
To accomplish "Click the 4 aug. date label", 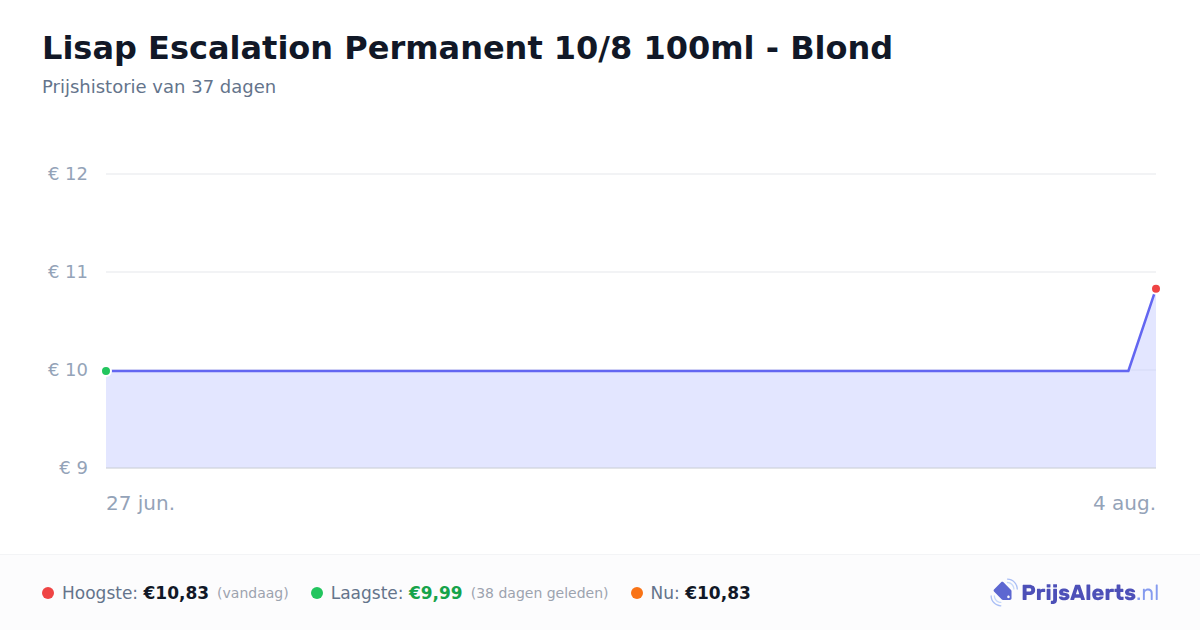I will point(1124,503).
